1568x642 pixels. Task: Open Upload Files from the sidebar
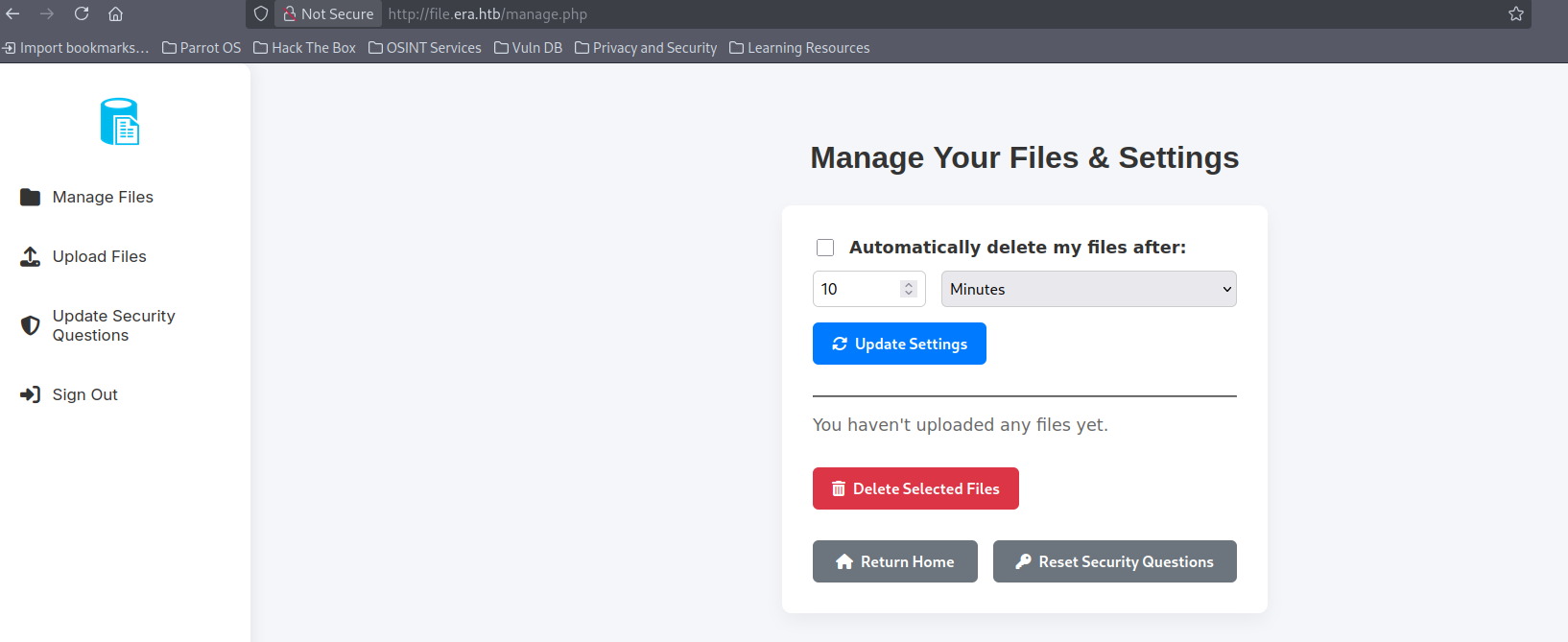coord(99,256)
